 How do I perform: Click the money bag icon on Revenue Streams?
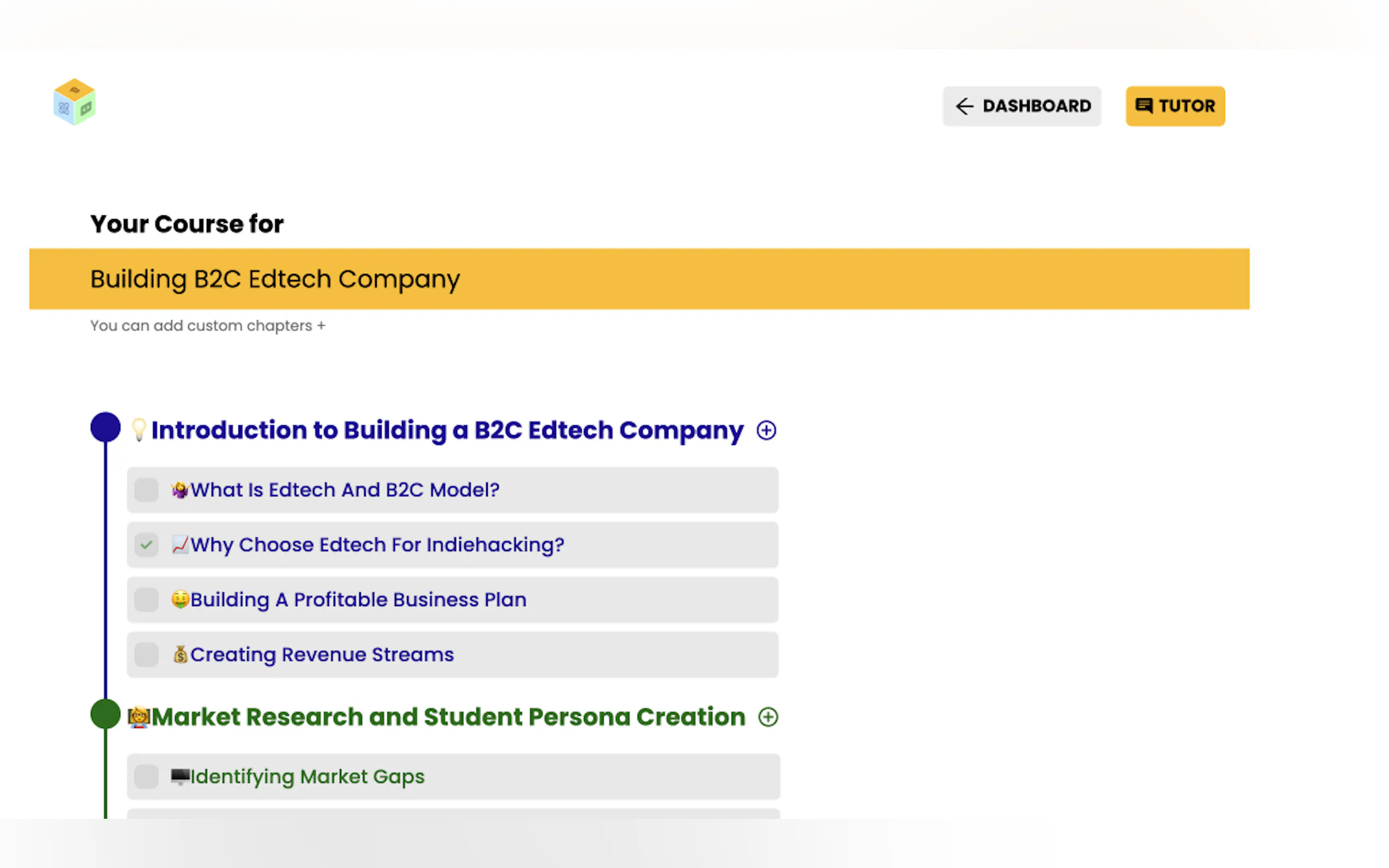[x=180, y=654]
